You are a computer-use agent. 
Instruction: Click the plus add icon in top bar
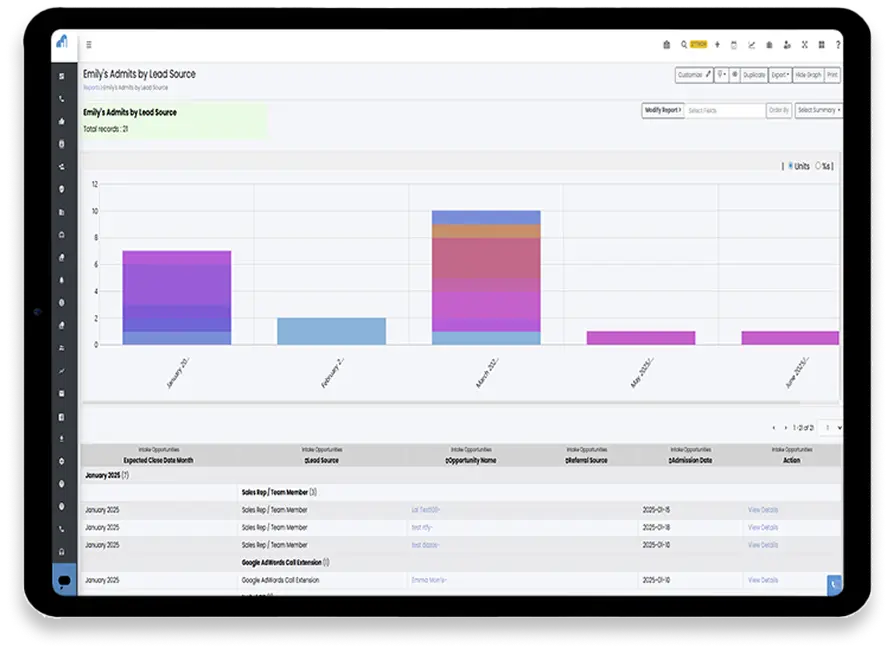717,44
